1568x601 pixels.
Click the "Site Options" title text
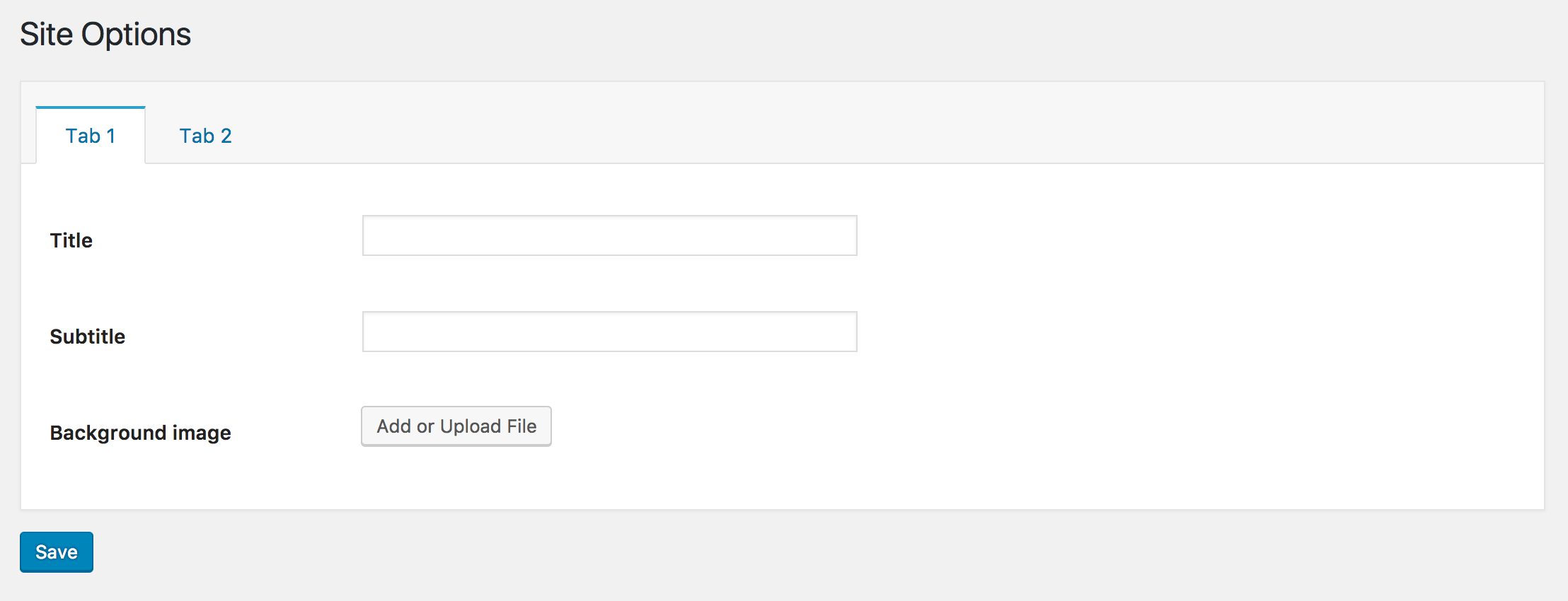(105, 34)
